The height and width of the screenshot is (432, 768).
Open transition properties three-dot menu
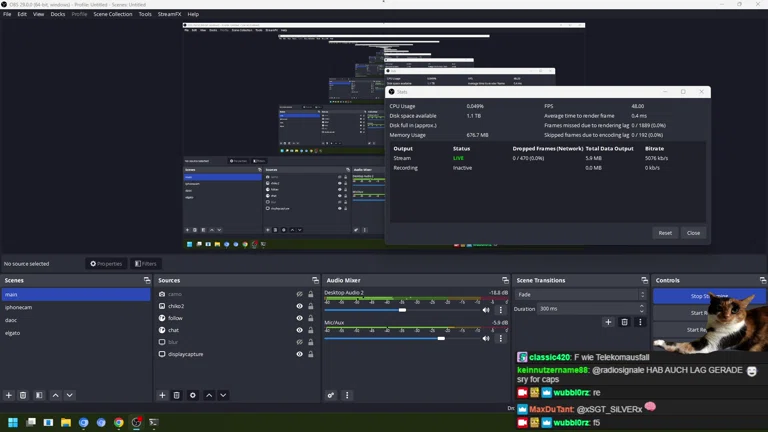[641, 322]
